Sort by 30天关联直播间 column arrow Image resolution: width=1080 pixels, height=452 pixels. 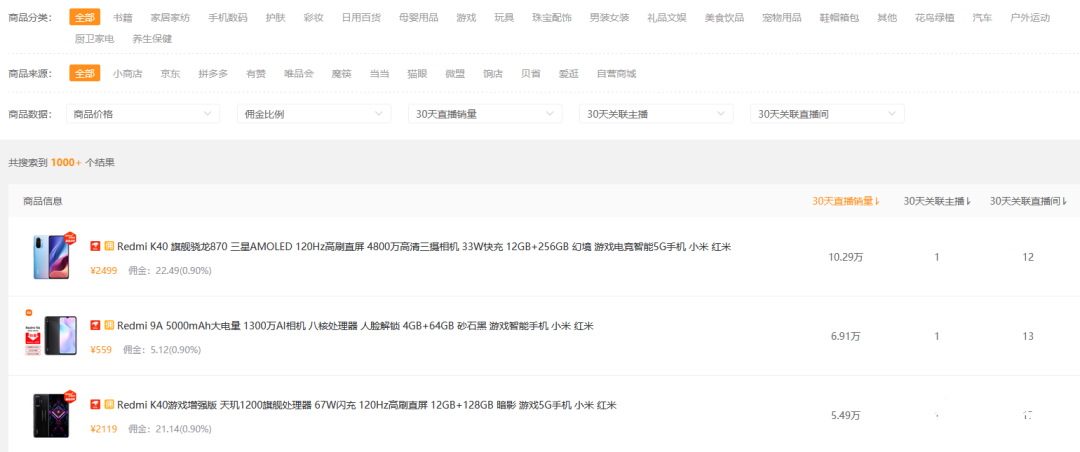[x=1066, y=201]
